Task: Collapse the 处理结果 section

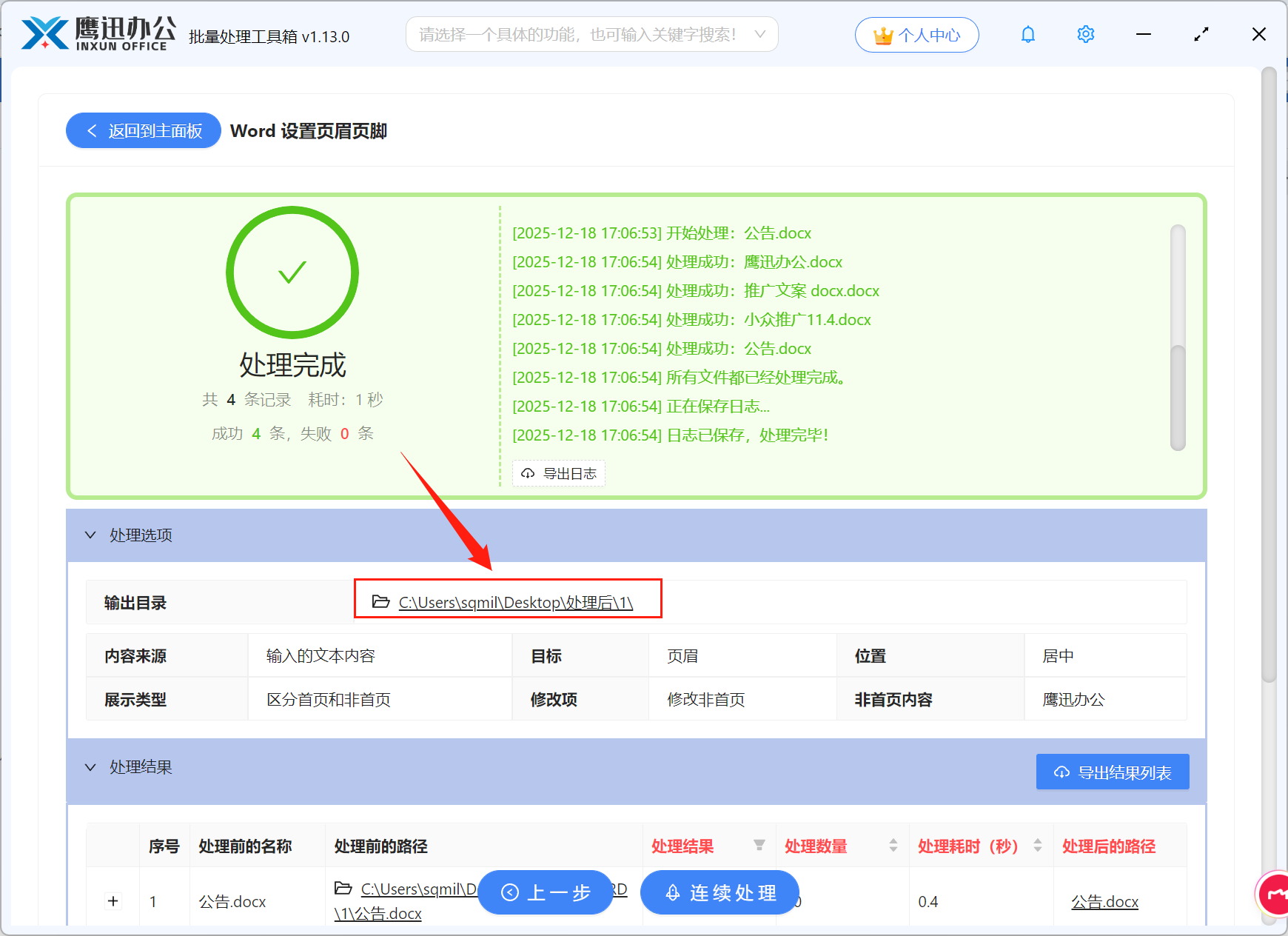Action: (x=90, y=767)
